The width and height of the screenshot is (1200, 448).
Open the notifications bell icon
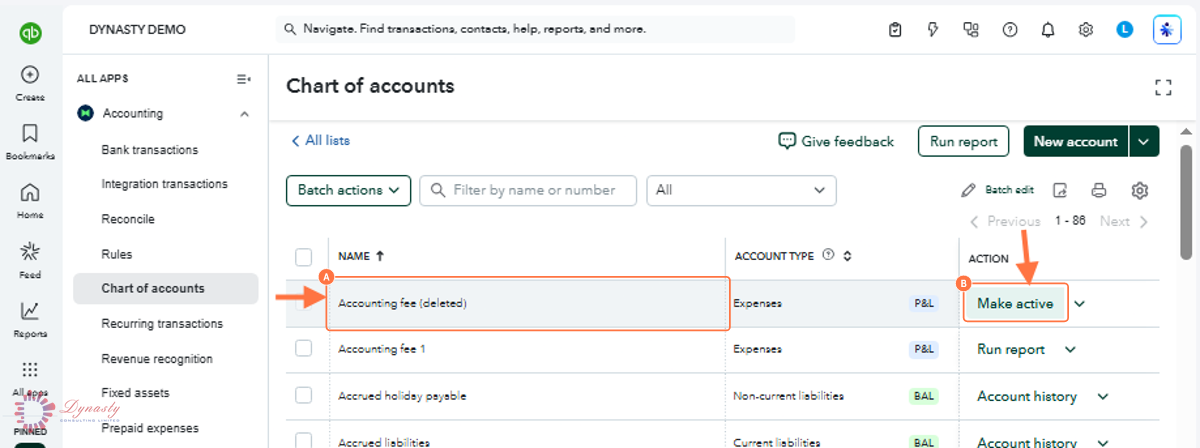pos(1047,30)
